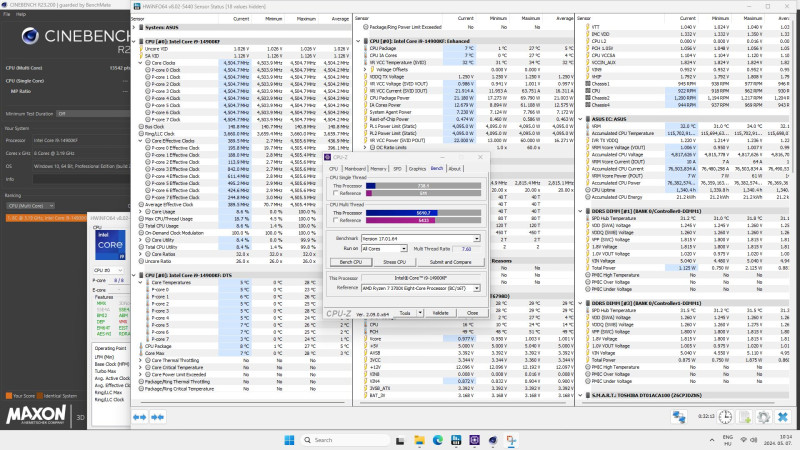
Task: Collapse the Core Temperatures node
Action: click(141, 282)
